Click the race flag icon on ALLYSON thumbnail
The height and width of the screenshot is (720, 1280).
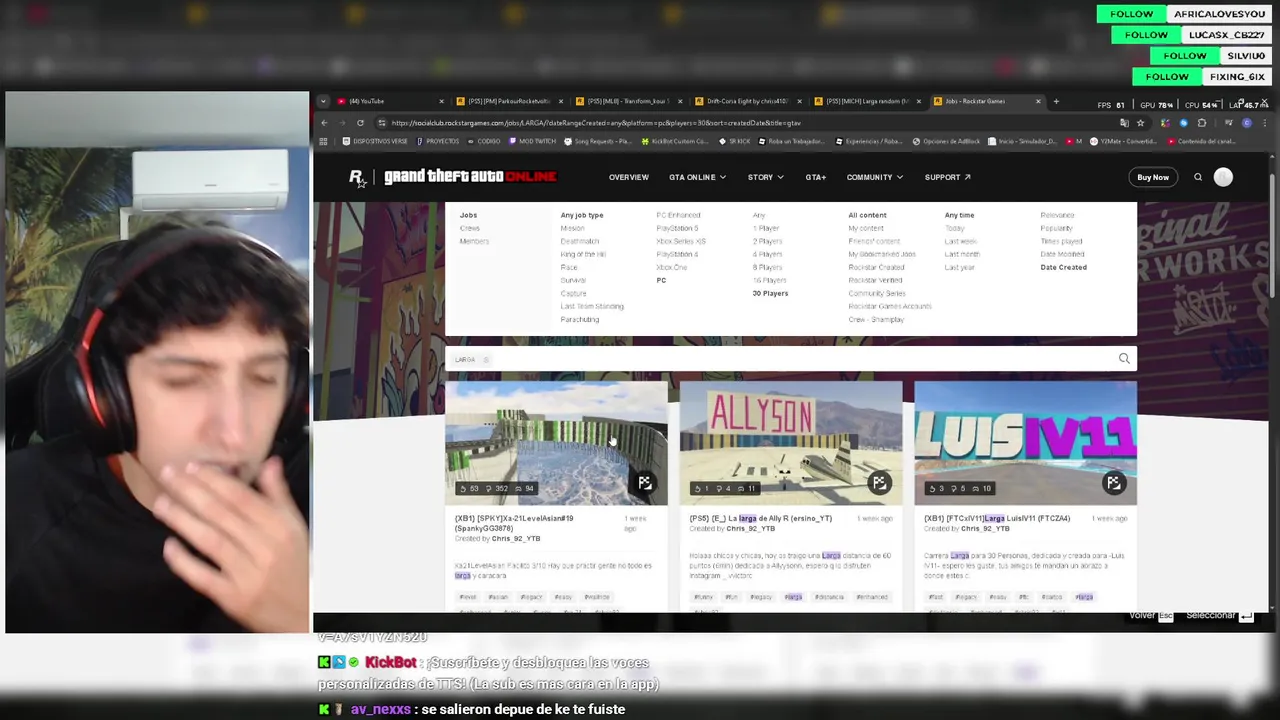point(879,483)
